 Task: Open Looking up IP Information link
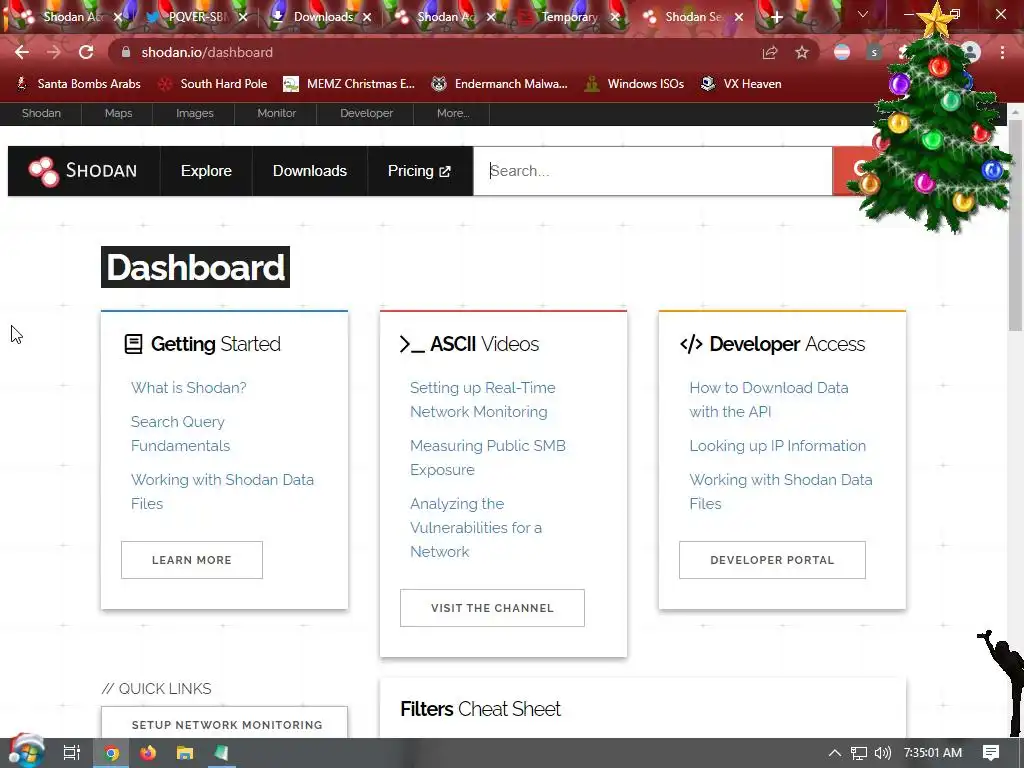[778, 446]
